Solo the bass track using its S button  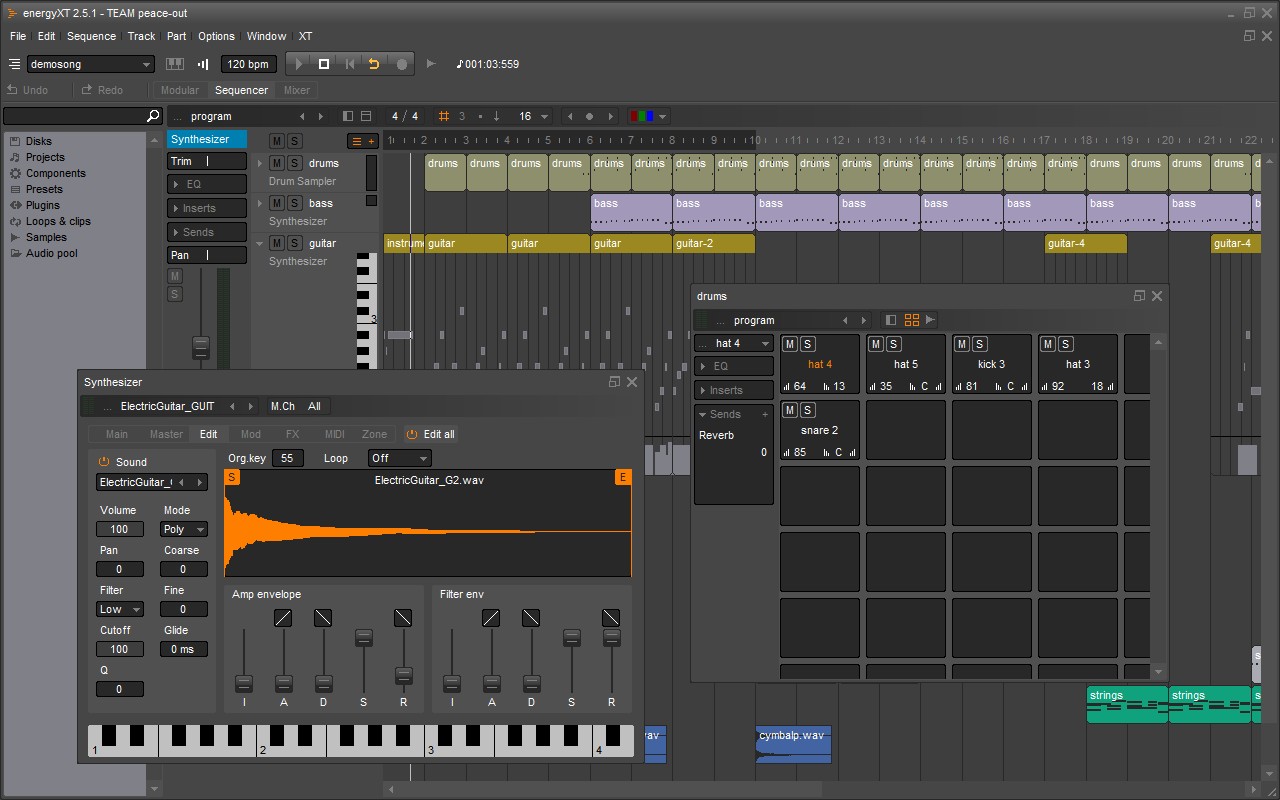point(294,204)
